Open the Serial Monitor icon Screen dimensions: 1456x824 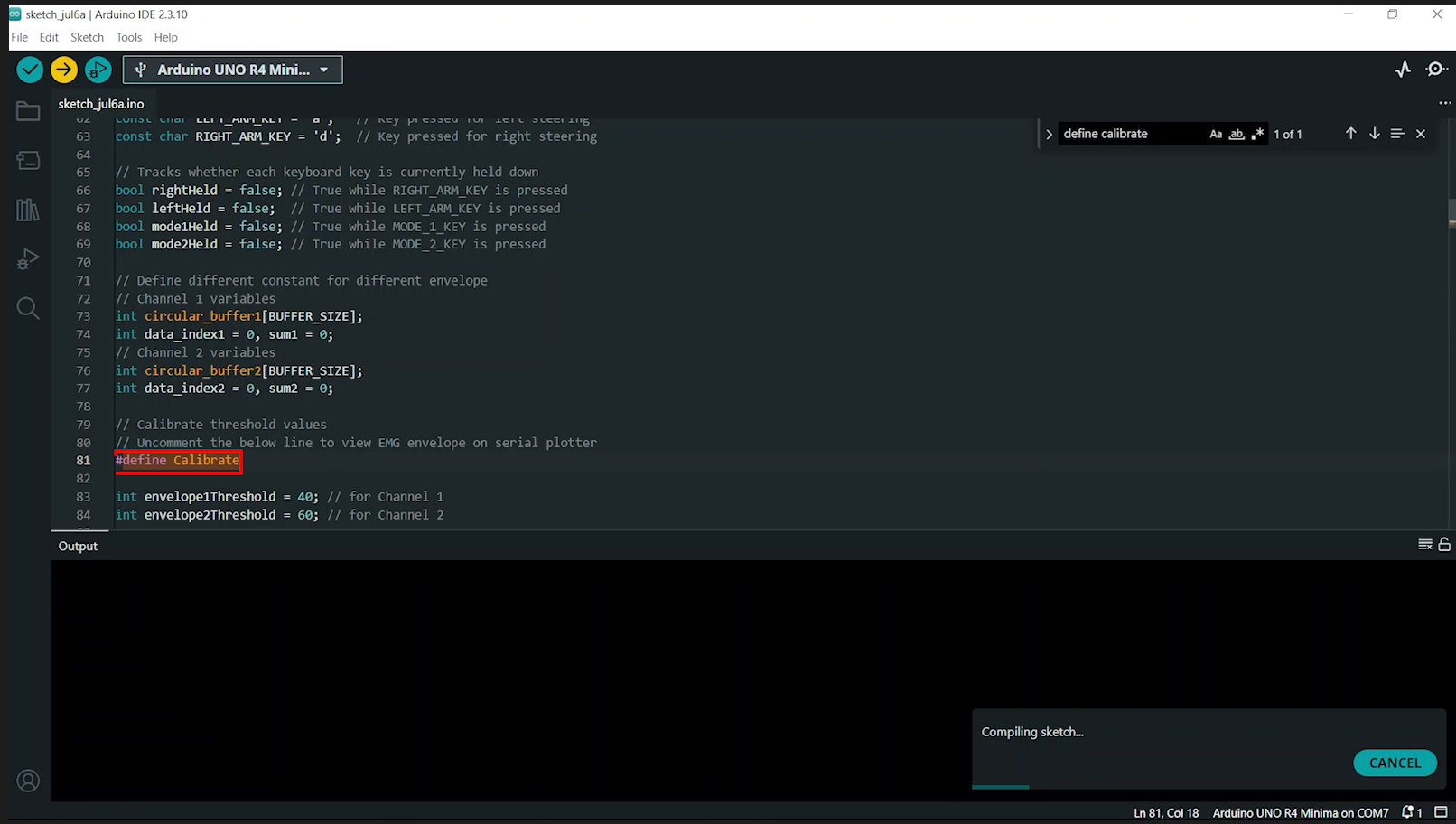(1436, 70)
